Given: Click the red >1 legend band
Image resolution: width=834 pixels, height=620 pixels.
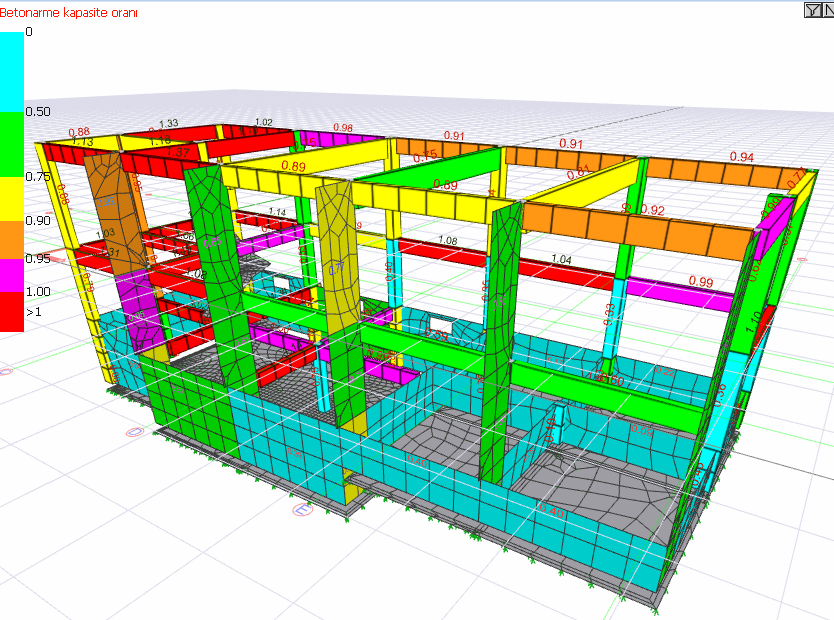Looking at the screenshot, I should click(11, 312).
